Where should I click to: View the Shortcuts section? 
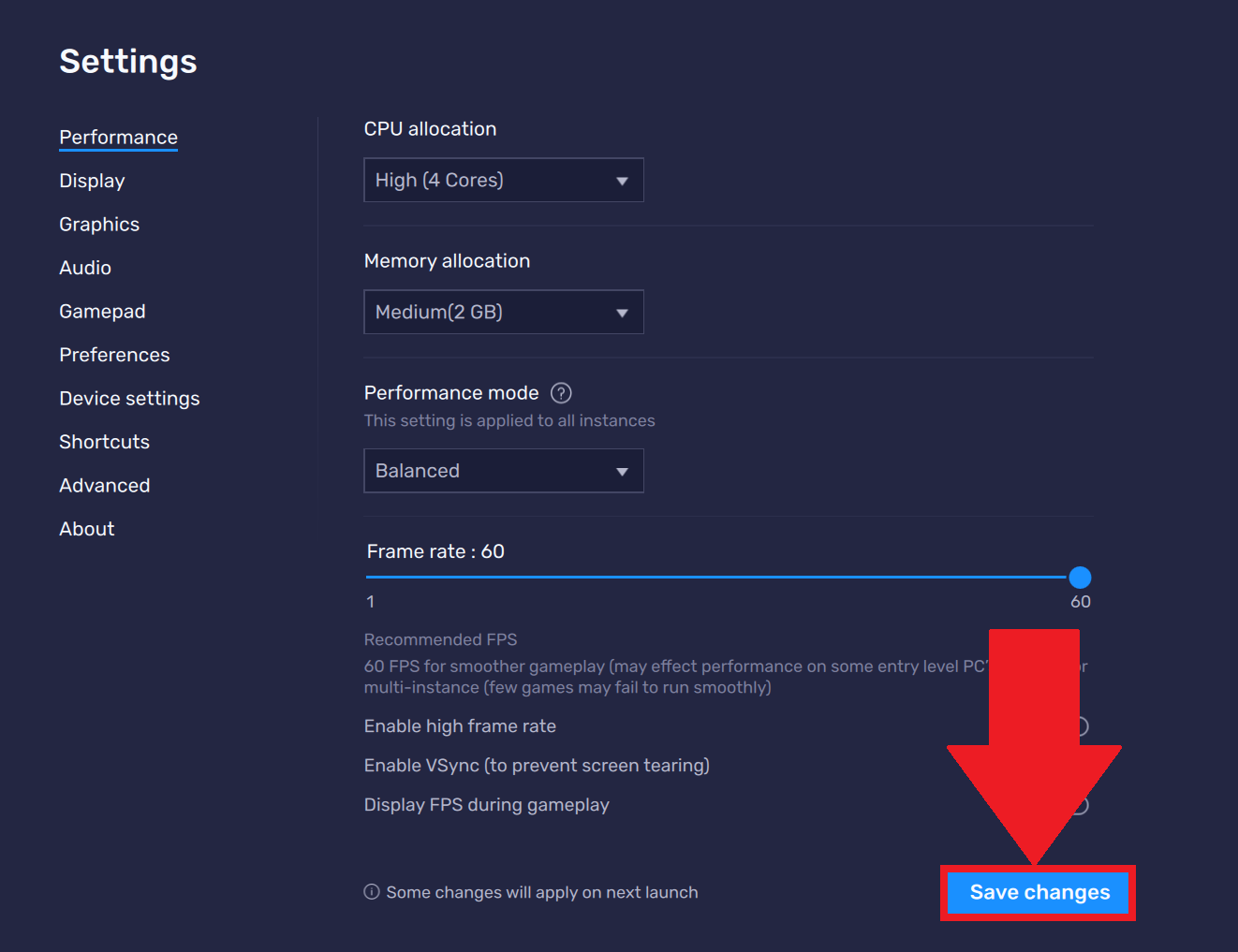point(104,441)
